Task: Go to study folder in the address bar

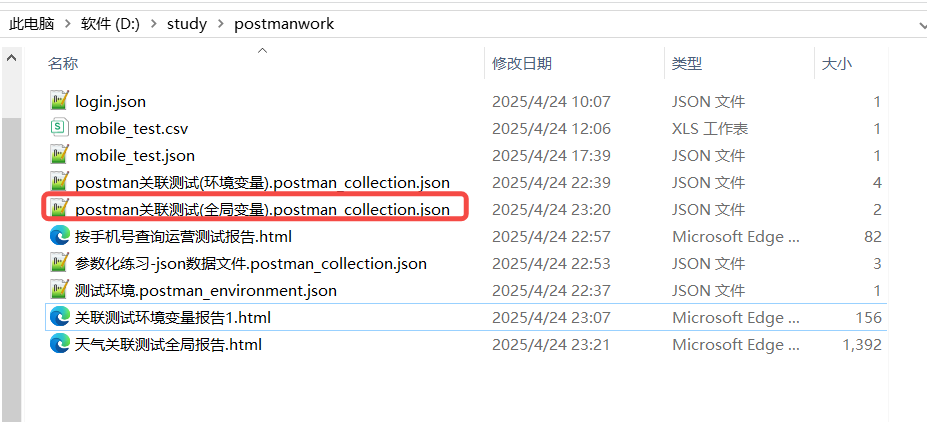Action: click(x=187, y=24)
